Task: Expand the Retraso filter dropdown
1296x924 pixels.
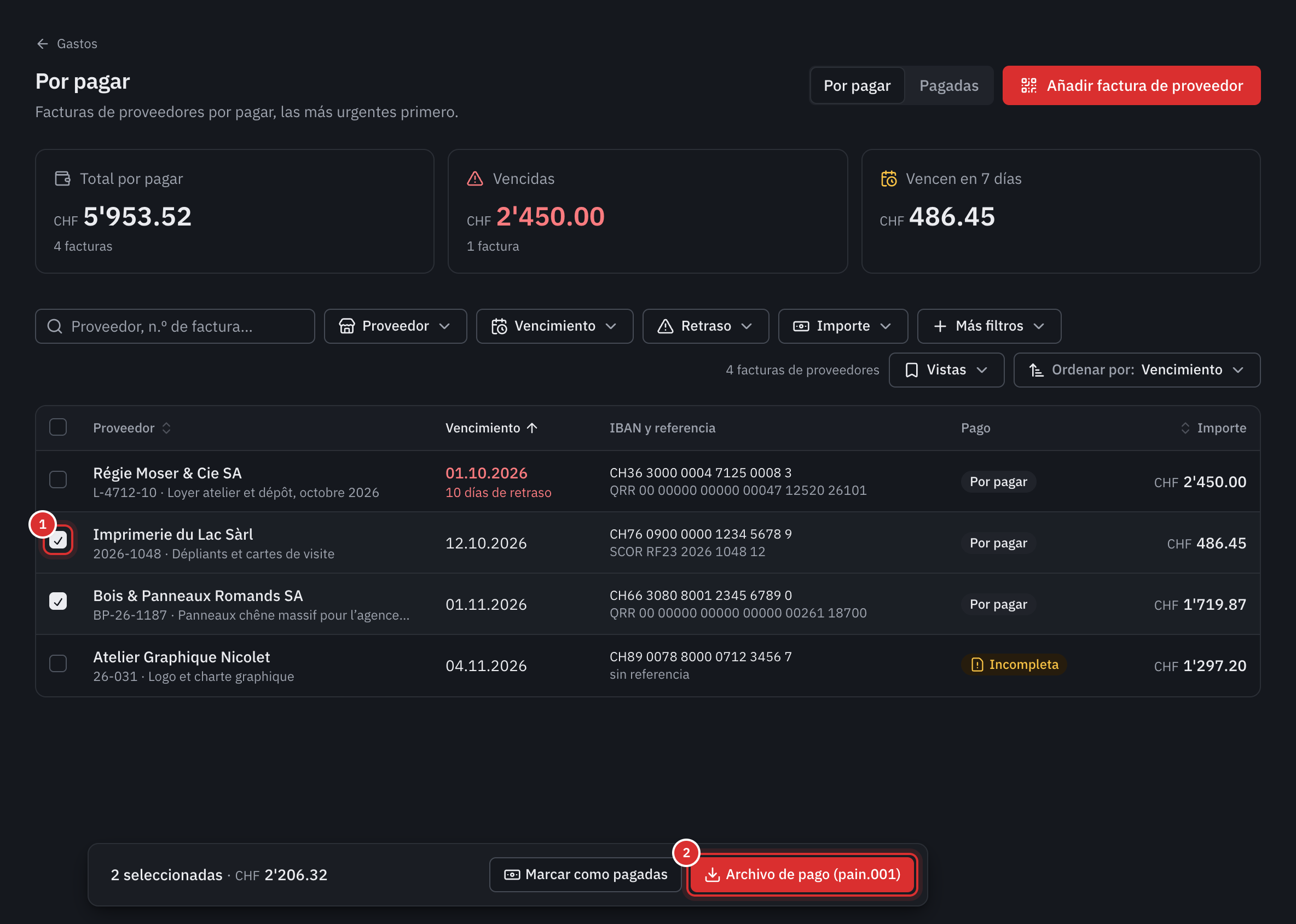Action: (705, 326)
